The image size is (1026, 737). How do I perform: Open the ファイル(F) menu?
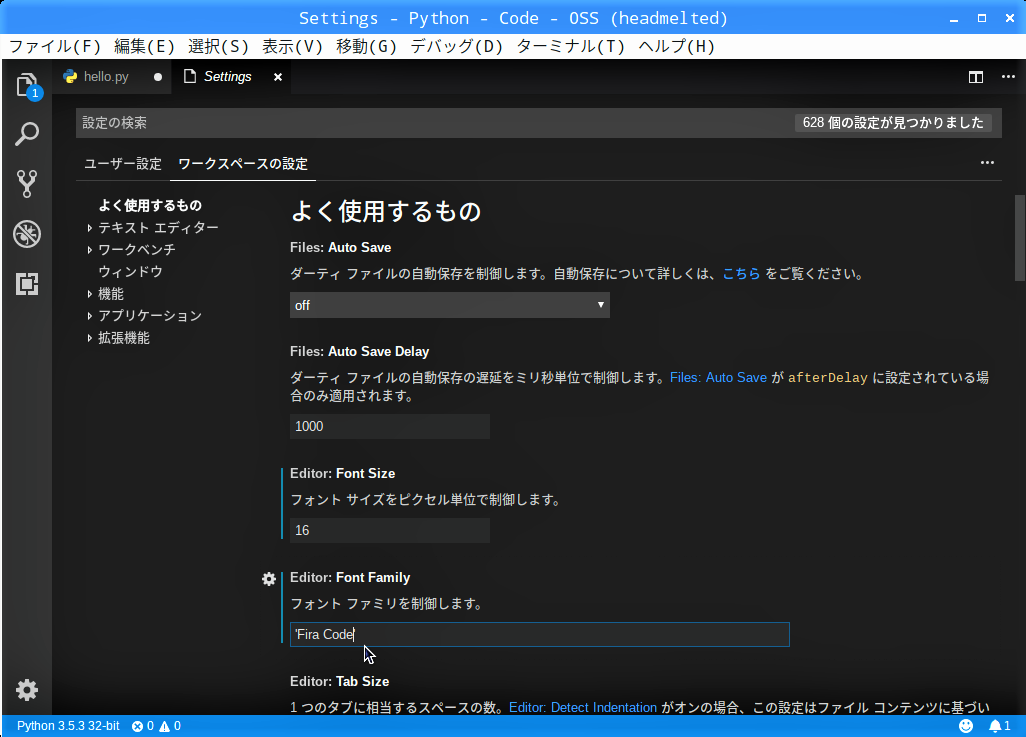point(55,46)
